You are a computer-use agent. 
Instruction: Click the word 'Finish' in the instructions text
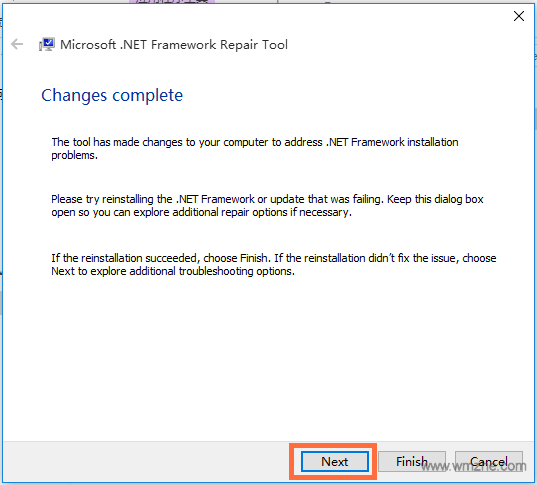[253, 258]
